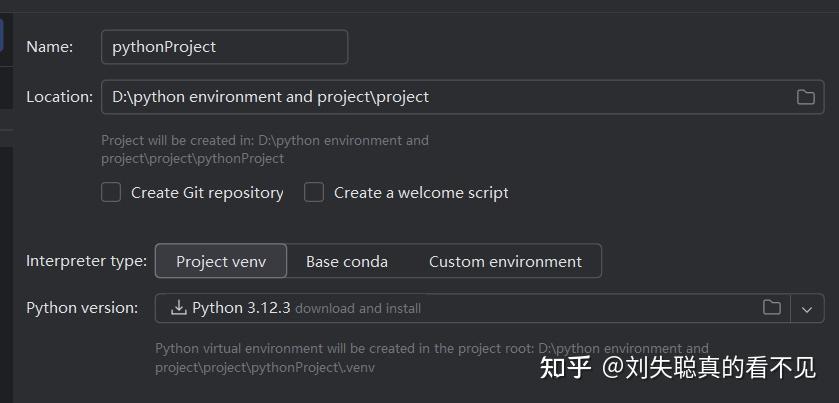Choose the Custom environment interpreter type

tap(505, 261)
